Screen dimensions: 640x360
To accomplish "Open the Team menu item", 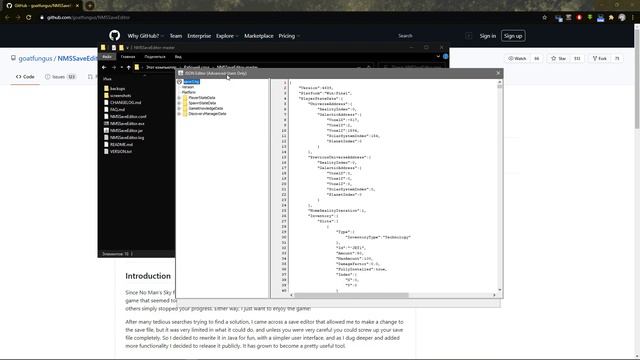I will click(x=176, y=36).
